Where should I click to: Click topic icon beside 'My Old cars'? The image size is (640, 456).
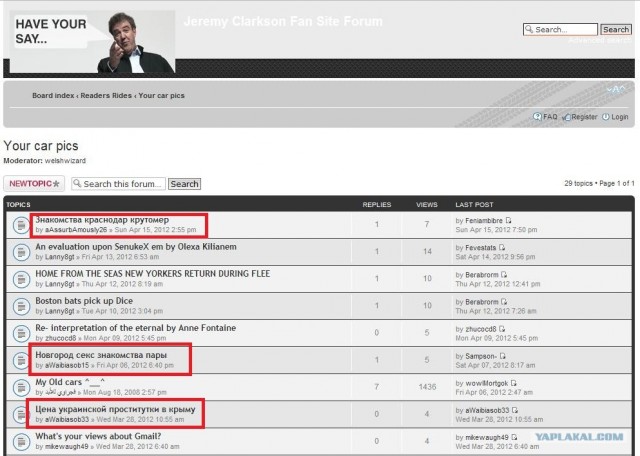(x=20, y=388)
